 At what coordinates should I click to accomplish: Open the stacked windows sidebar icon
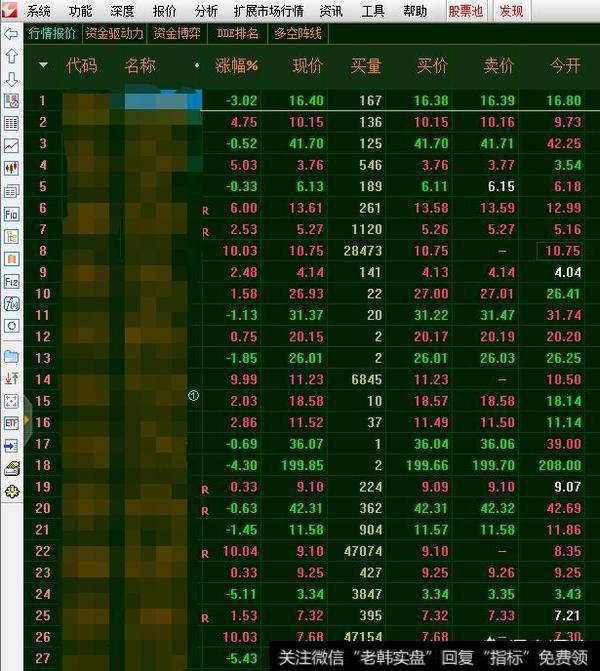pyautogui.click(x=11, y=191)
